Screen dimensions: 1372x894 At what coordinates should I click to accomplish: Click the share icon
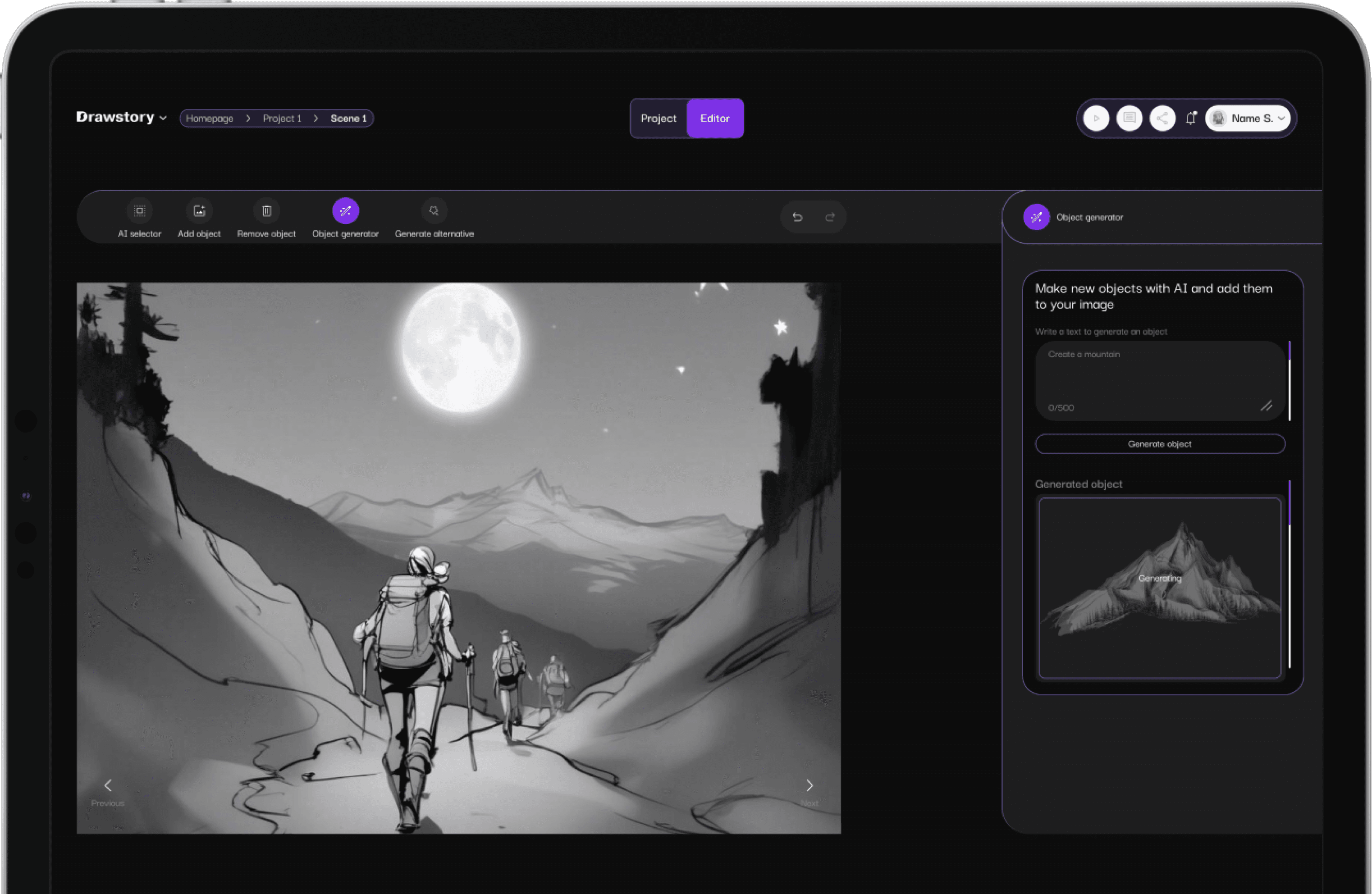coord(1162,118)
